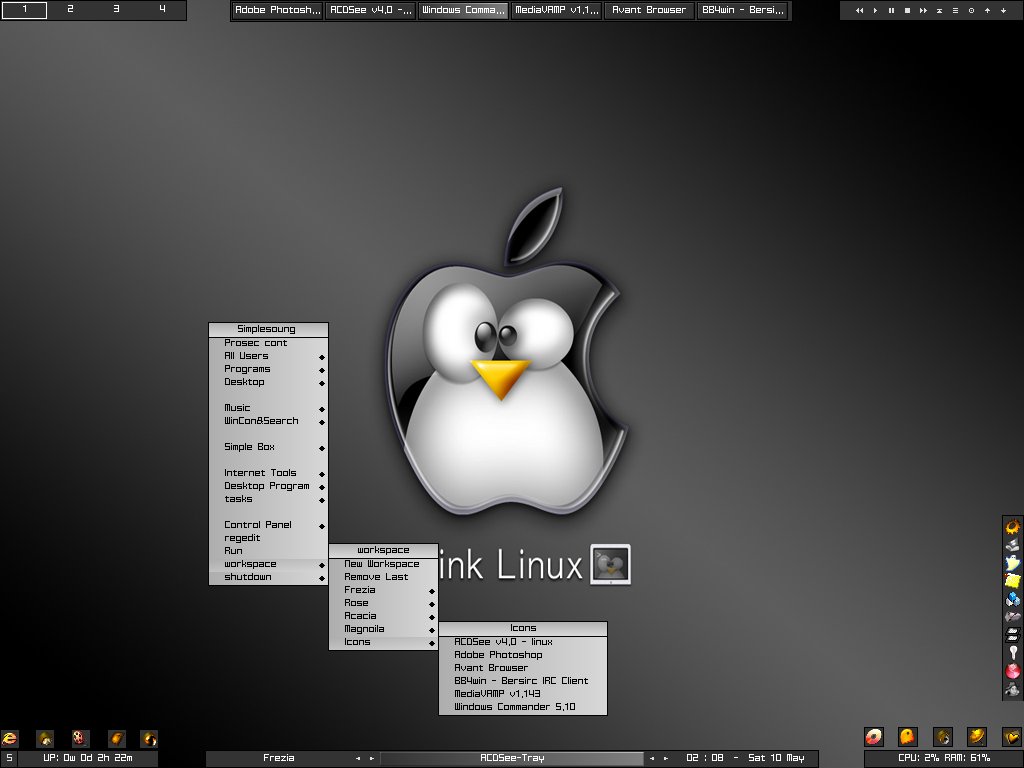Click the scanner icon in side dock

(x=1012, y=545)
